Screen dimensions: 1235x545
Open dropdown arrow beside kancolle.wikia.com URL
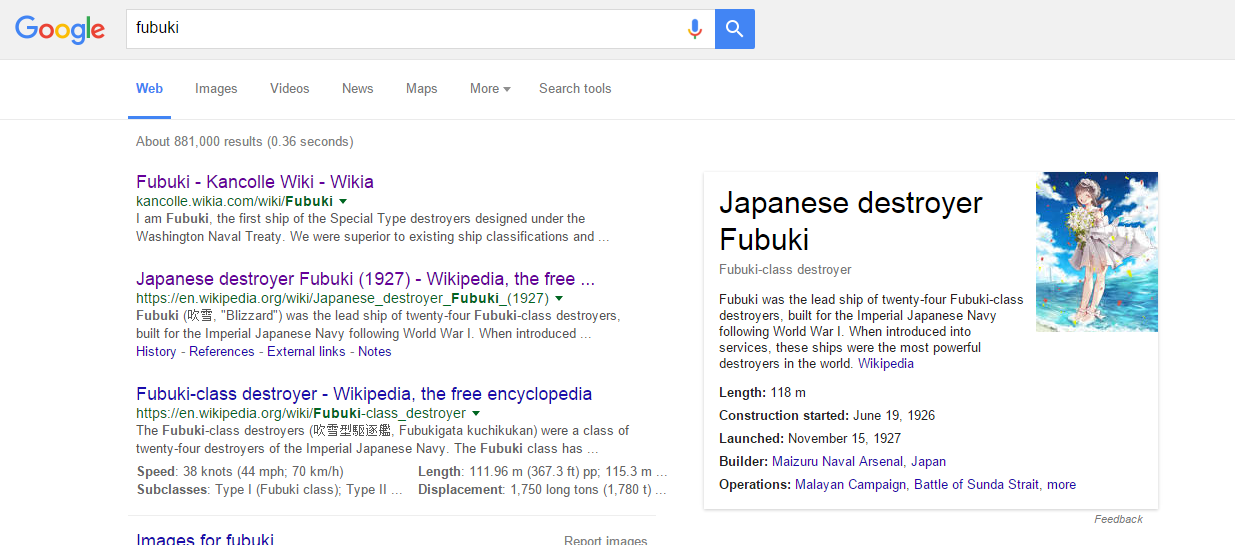[x=343, y=201]
